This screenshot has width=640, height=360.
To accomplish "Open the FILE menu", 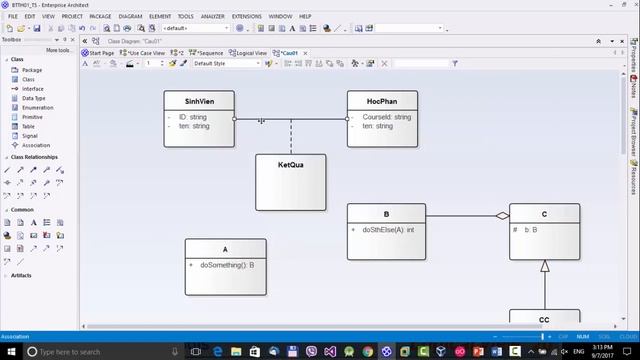I will click(13, 16).
